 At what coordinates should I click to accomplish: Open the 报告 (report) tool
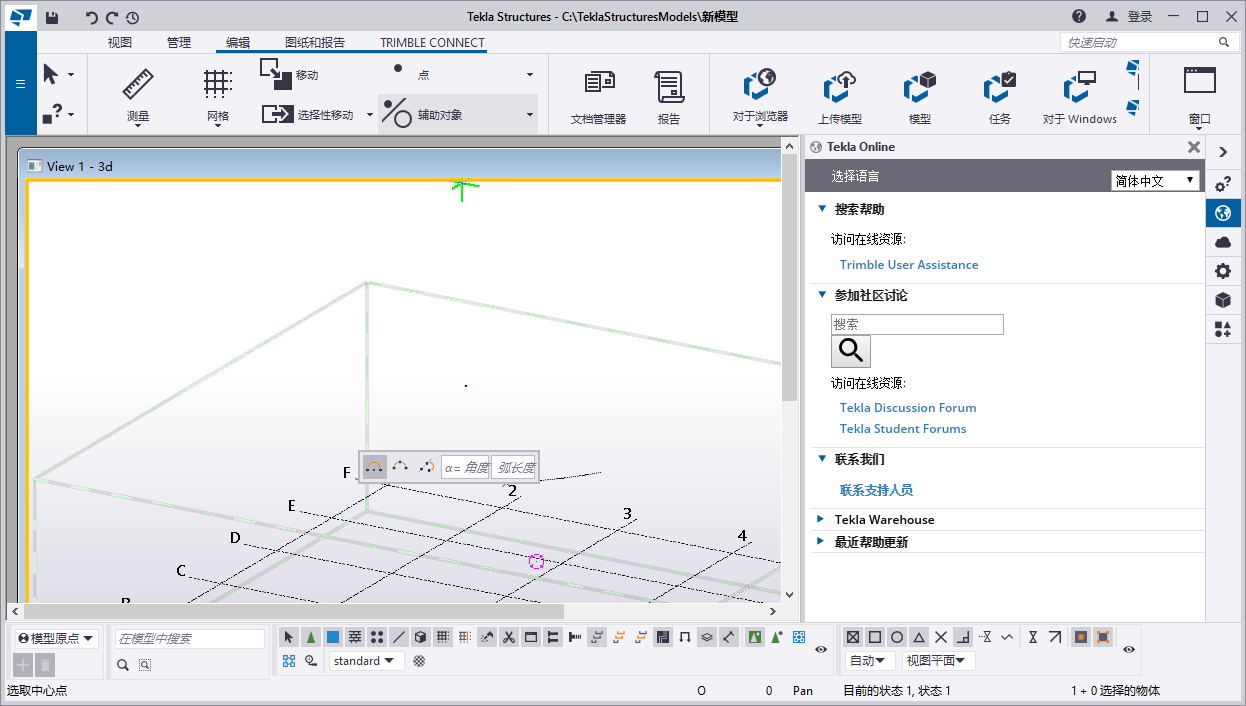(x=669, y=97)
